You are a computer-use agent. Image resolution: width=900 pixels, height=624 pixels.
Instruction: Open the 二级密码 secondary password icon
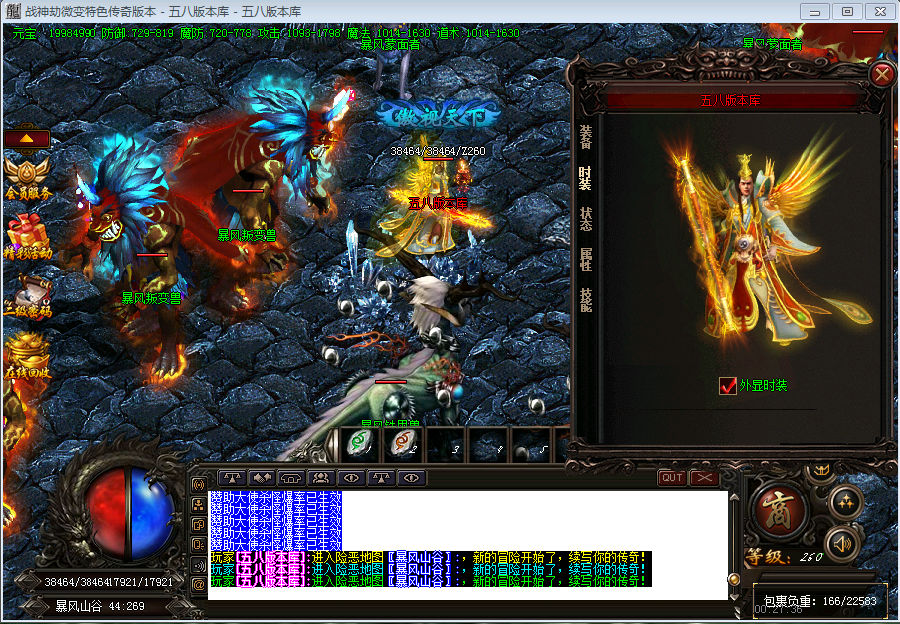[27, 297]
